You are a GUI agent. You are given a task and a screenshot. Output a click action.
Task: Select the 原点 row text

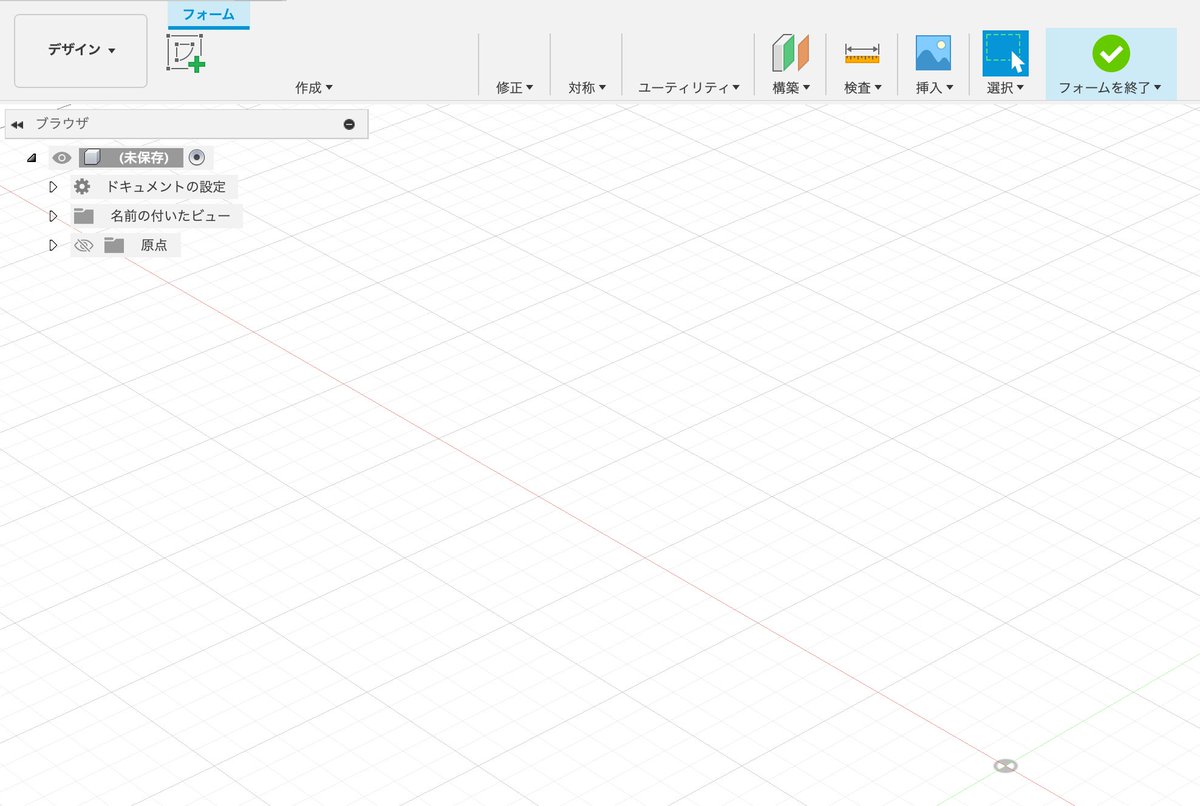(153, 245)
